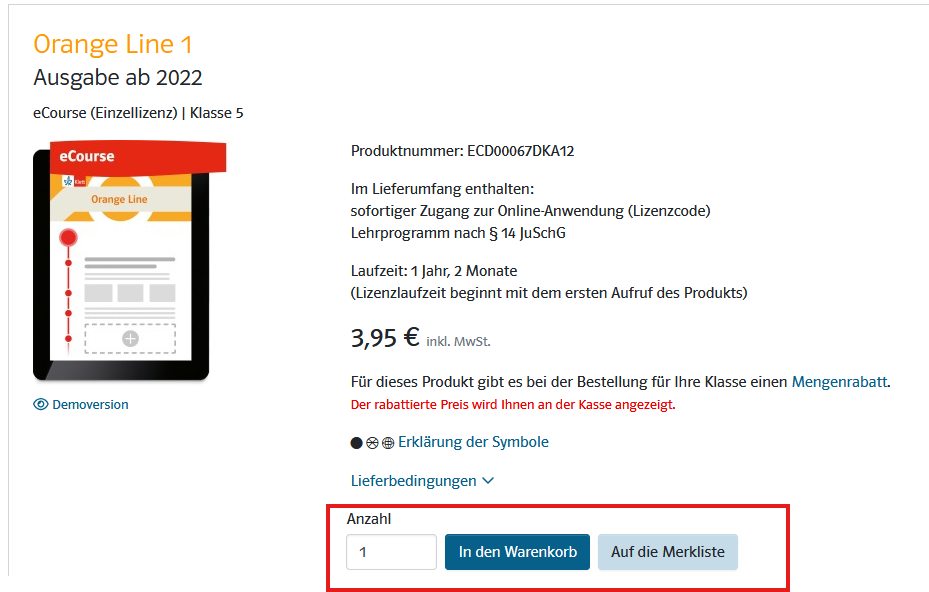
Task: Click the eye icon beside Demoversion
Action: [41, 405]
